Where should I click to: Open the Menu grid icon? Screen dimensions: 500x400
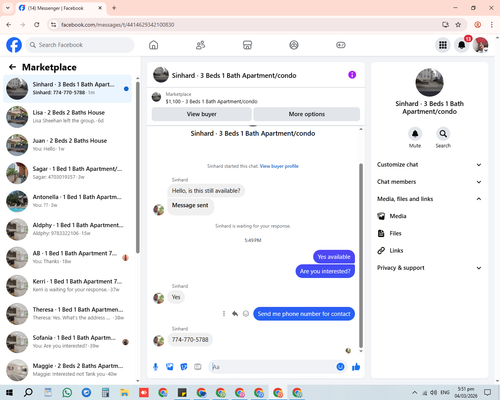coord(443,45)
